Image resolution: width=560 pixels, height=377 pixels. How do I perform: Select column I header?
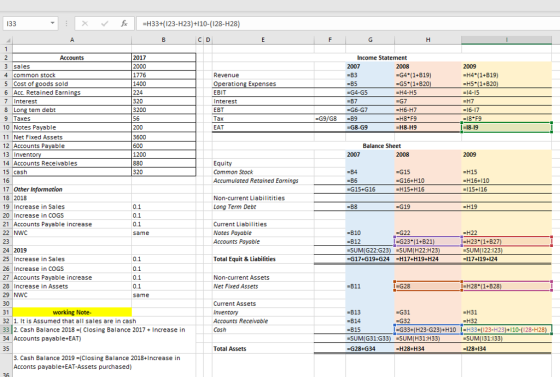click(x=506, y=40)
